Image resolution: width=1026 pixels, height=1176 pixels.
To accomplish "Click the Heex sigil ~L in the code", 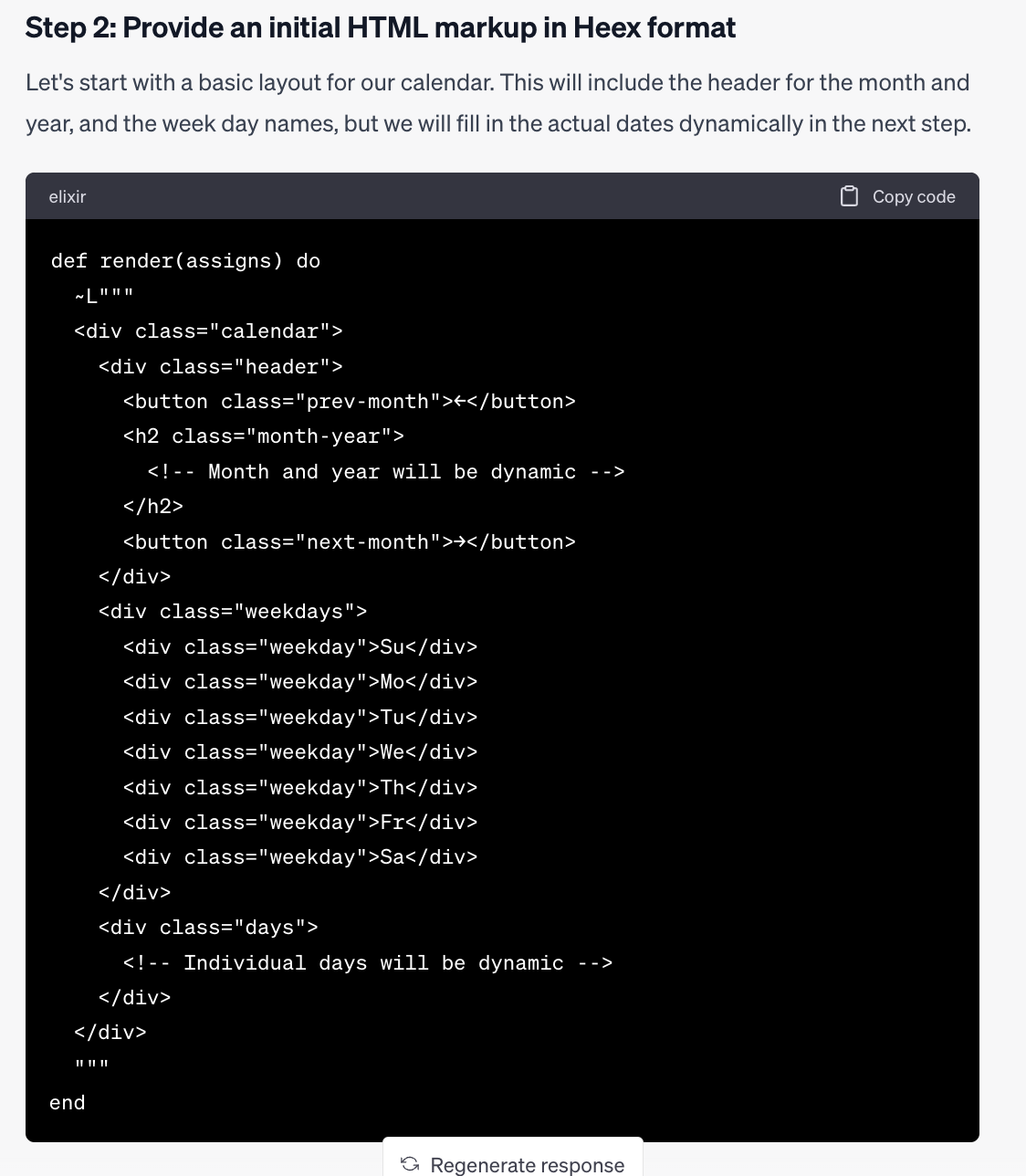I will point(84,295).
